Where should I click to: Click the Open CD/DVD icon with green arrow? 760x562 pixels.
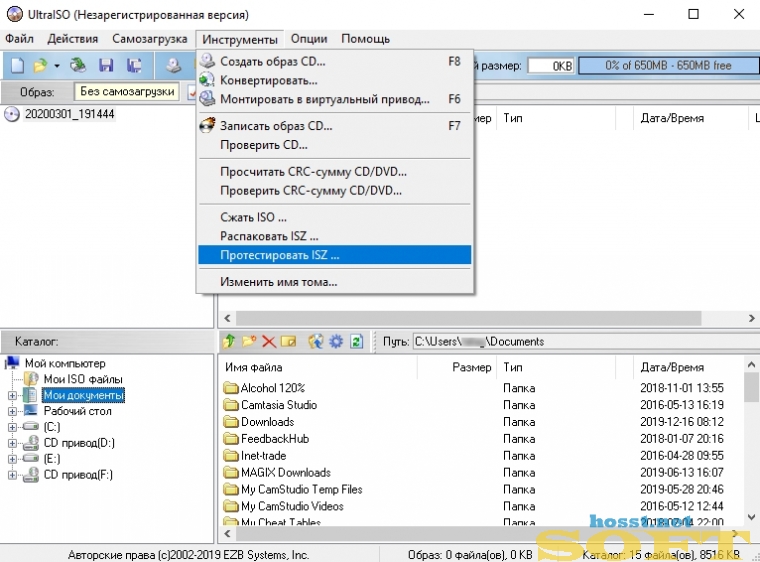coord(78,65)
